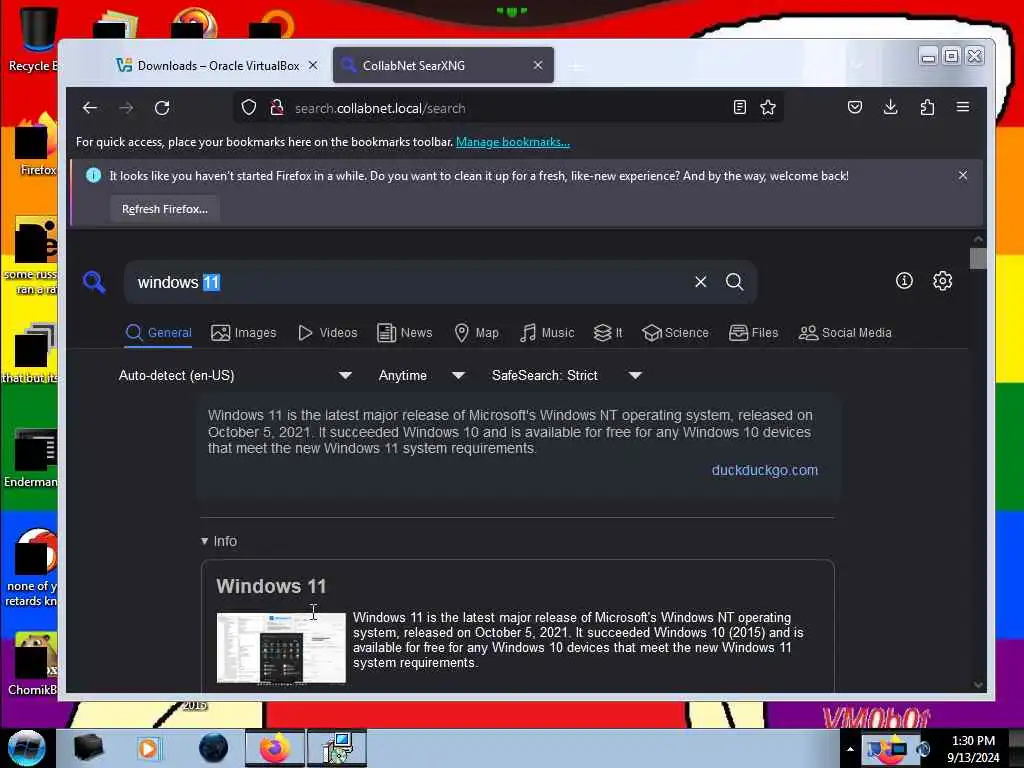Click the network setup taskbar icon
The width and height of the screenshot is (1024, 768).
click(338, 748)
